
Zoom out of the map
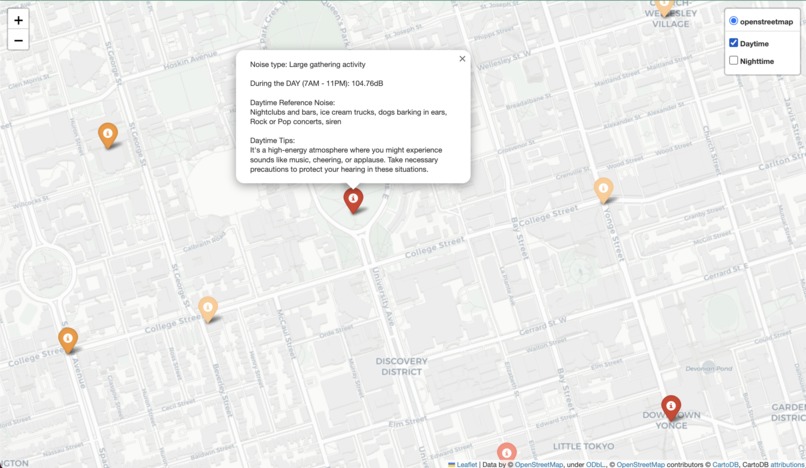[x=18, y=40]
